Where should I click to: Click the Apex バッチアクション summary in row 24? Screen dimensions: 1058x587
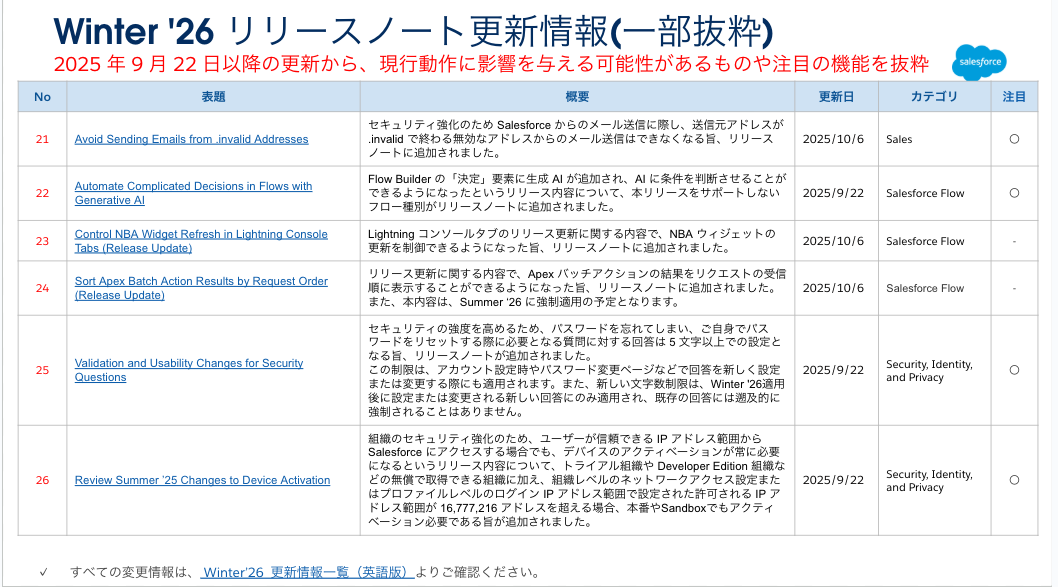(x=577, y=288)
